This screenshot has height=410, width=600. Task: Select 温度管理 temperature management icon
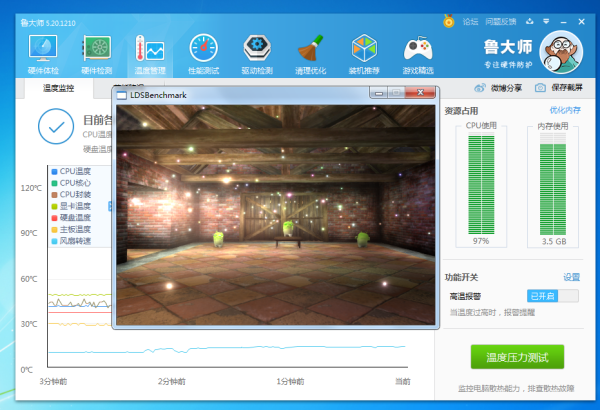coord(150,54)
